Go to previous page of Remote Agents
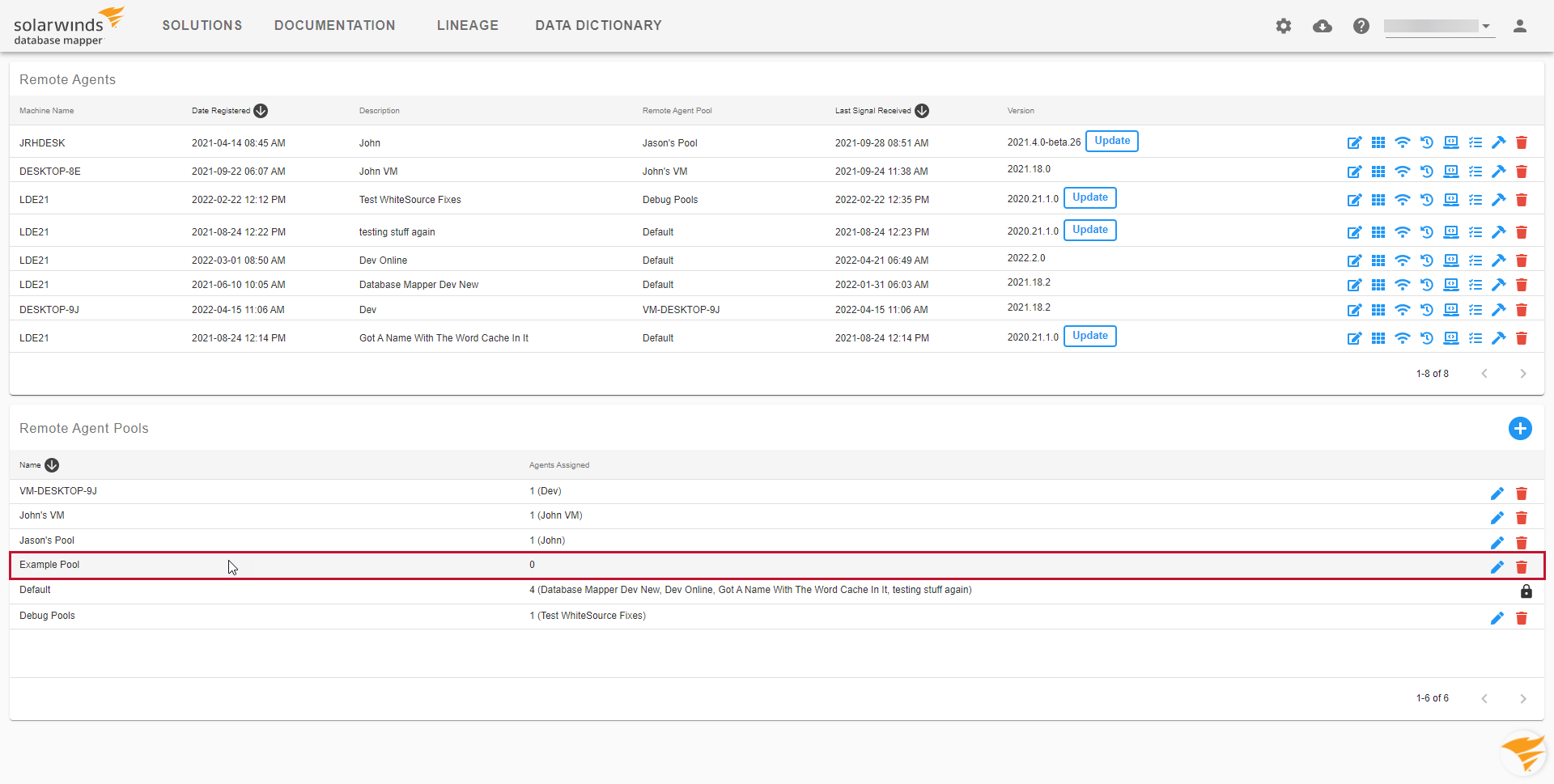Screen dimensions: 1554x784 click(x=1484, y=374)
